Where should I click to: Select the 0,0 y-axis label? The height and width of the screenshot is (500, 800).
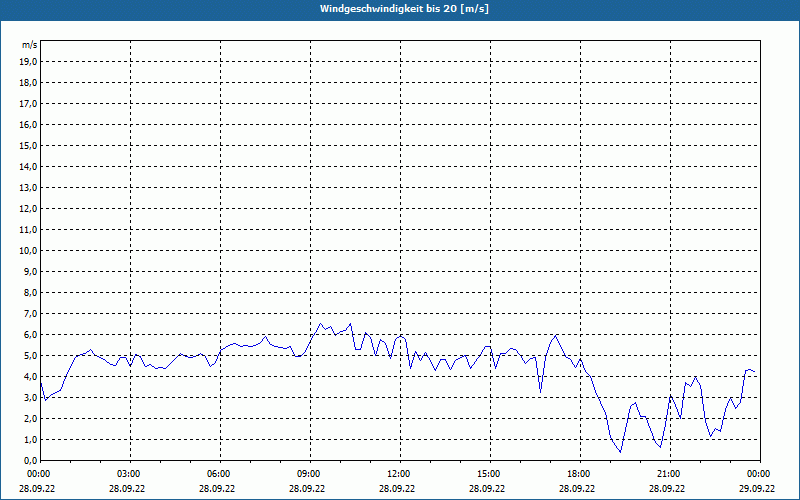pyautogui.click(x=30, y=460)
